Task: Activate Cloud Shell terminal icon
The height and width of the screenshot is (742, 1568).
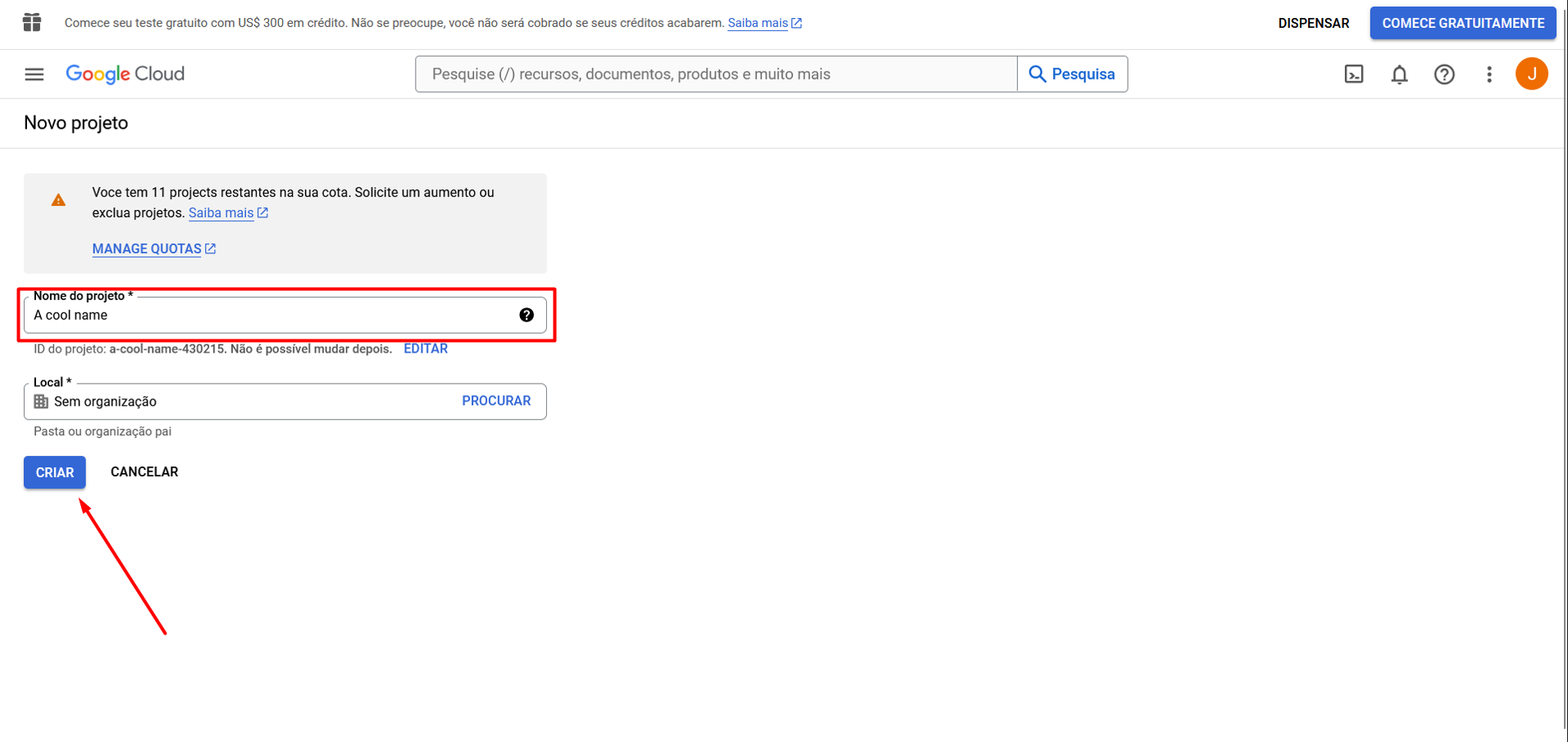Action: pos(1354,75)
